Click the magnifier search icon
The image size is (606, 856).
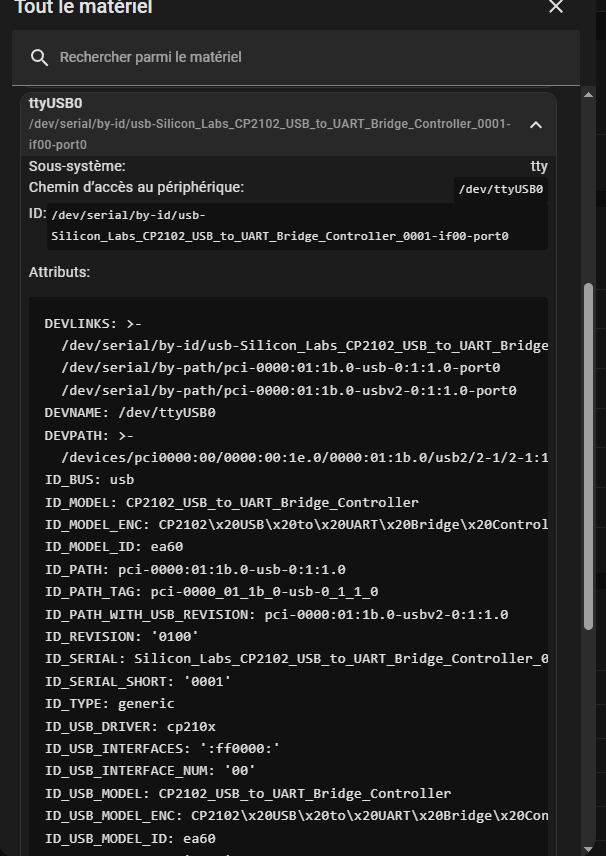click(x=40, y=58)
